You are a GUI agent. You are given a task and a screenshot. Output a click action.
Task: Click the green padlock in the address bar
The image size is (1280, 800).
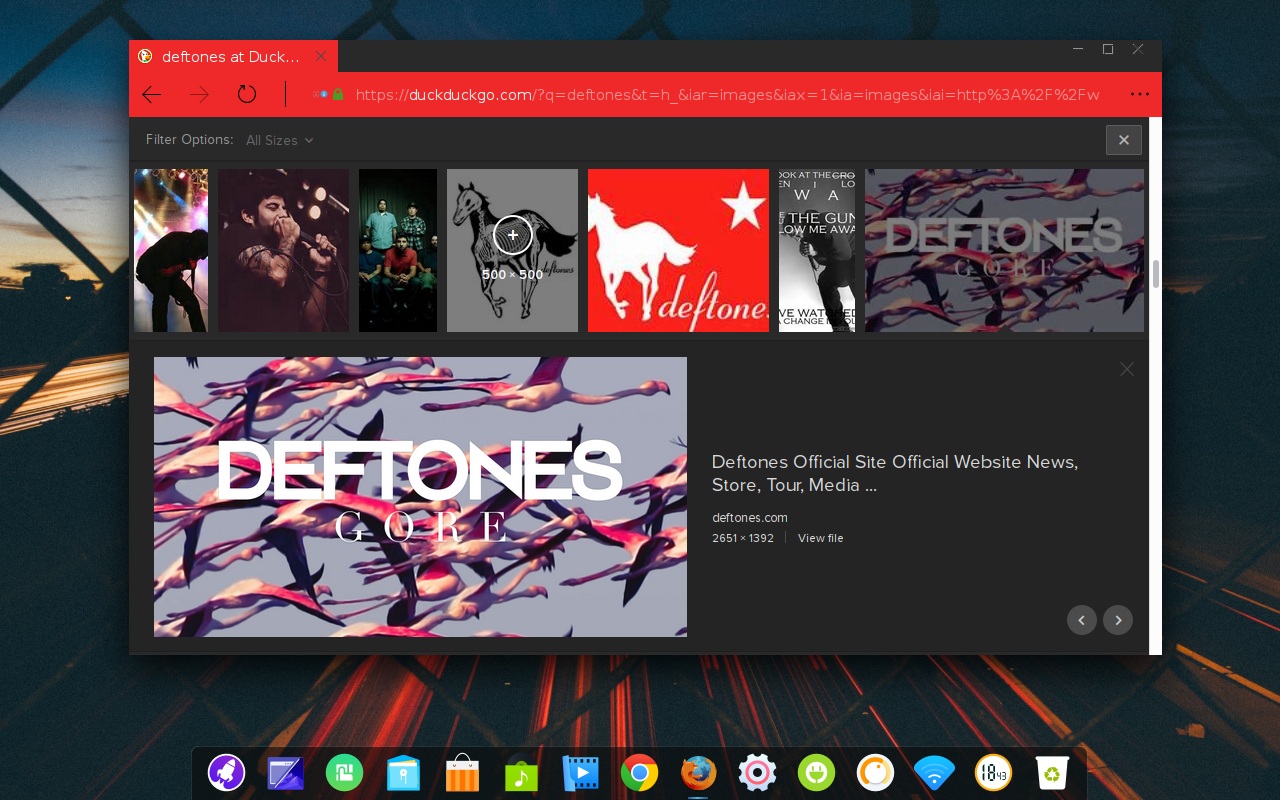pos(338,94)
